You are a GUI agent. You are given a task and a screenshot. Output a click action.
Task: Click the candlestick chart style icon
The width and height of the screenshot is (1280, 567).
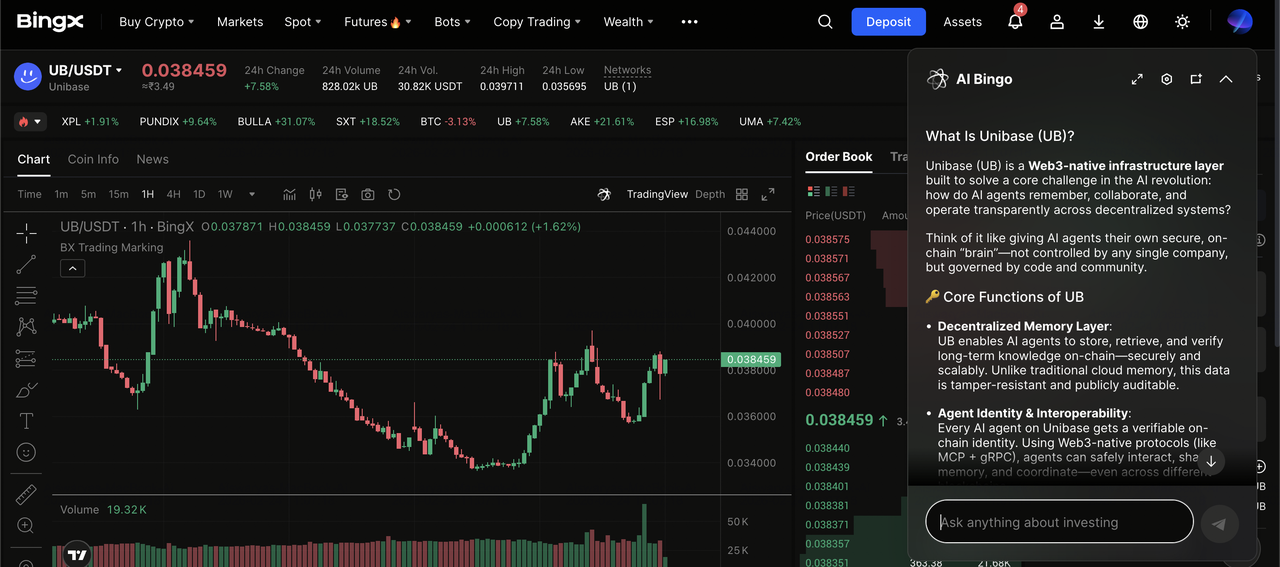point(316,194)
